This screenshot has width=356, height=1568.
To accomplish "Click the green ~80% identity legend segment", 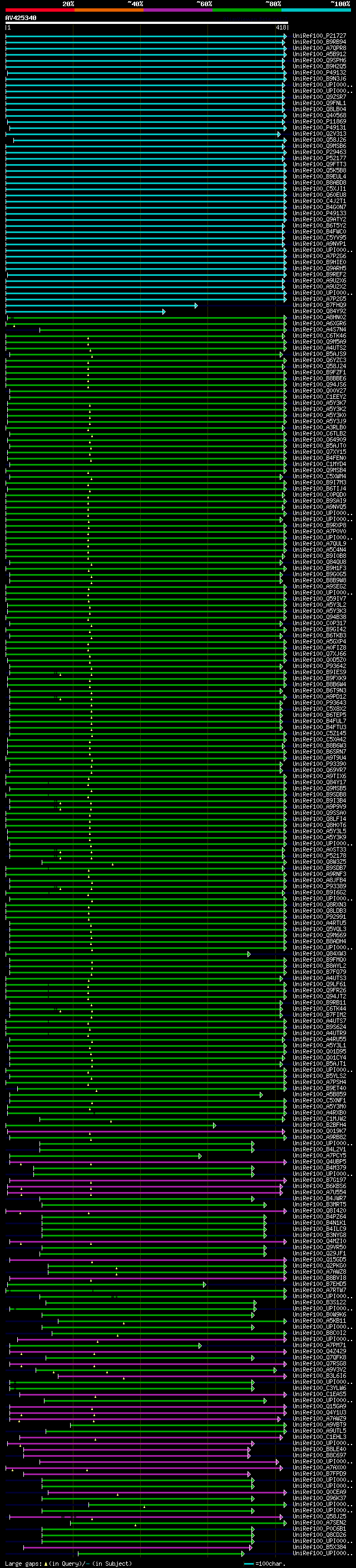I will tap(247, 10).
